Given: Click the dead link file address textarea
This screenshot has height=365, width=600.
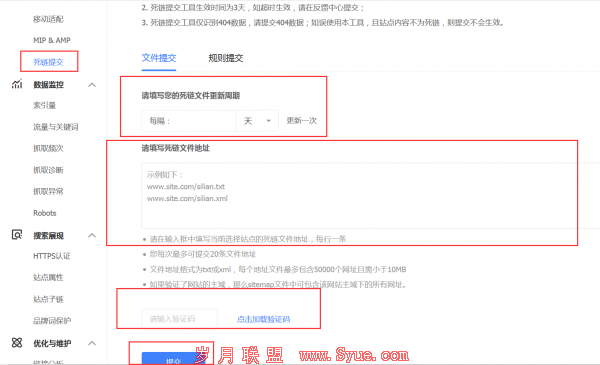Looking at the screenshot, I should click(370, 196).
